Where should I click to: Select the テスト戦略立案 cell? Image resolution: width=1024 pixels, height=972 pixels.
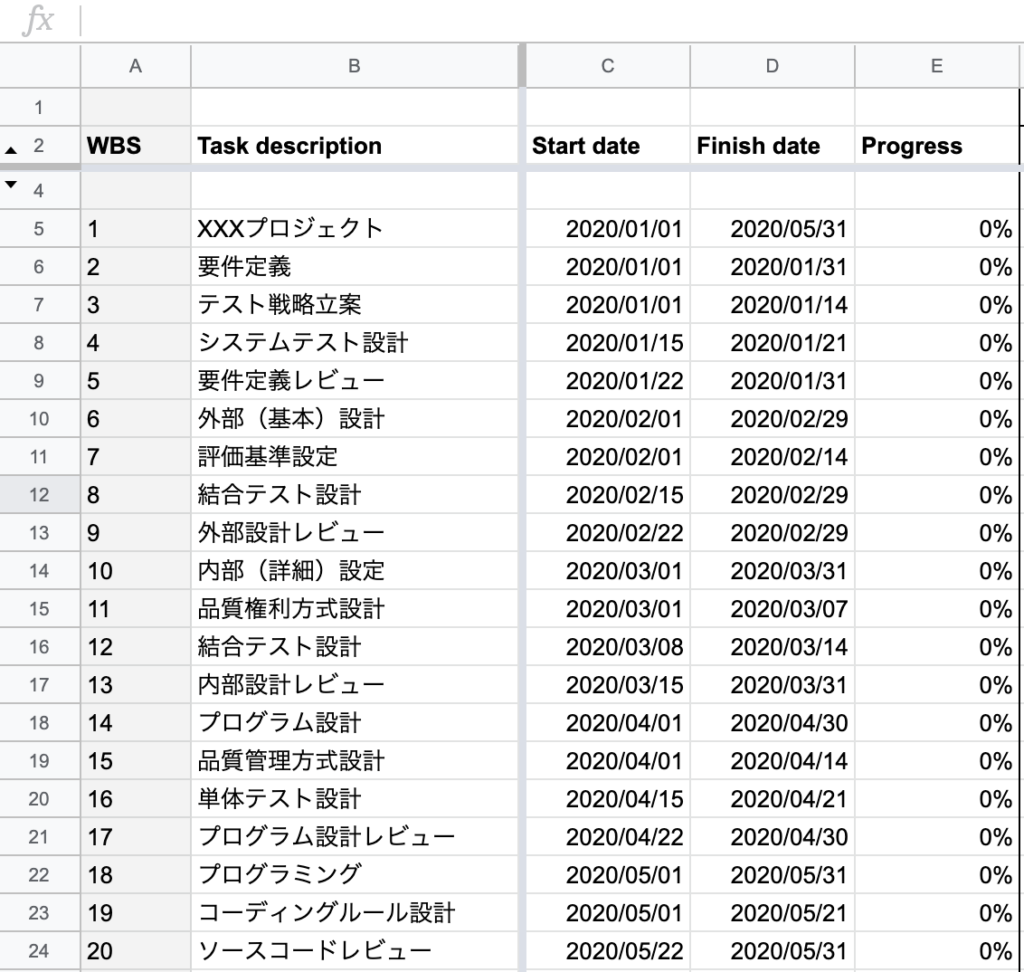[x=354, y=304]
